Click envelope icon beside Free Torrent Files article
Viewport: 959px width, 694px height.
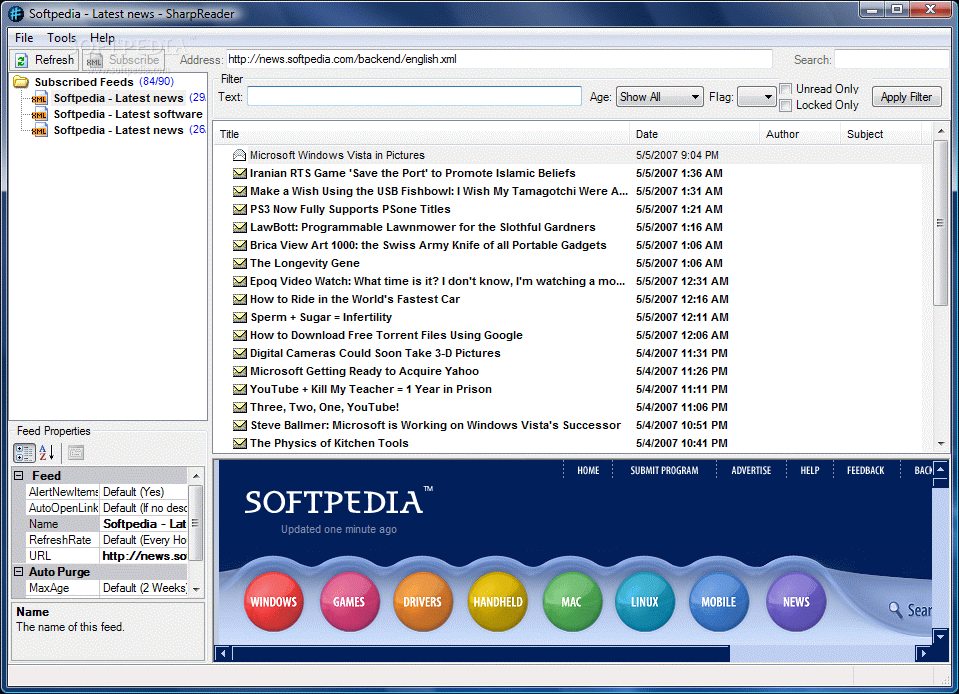pos(240,336)
